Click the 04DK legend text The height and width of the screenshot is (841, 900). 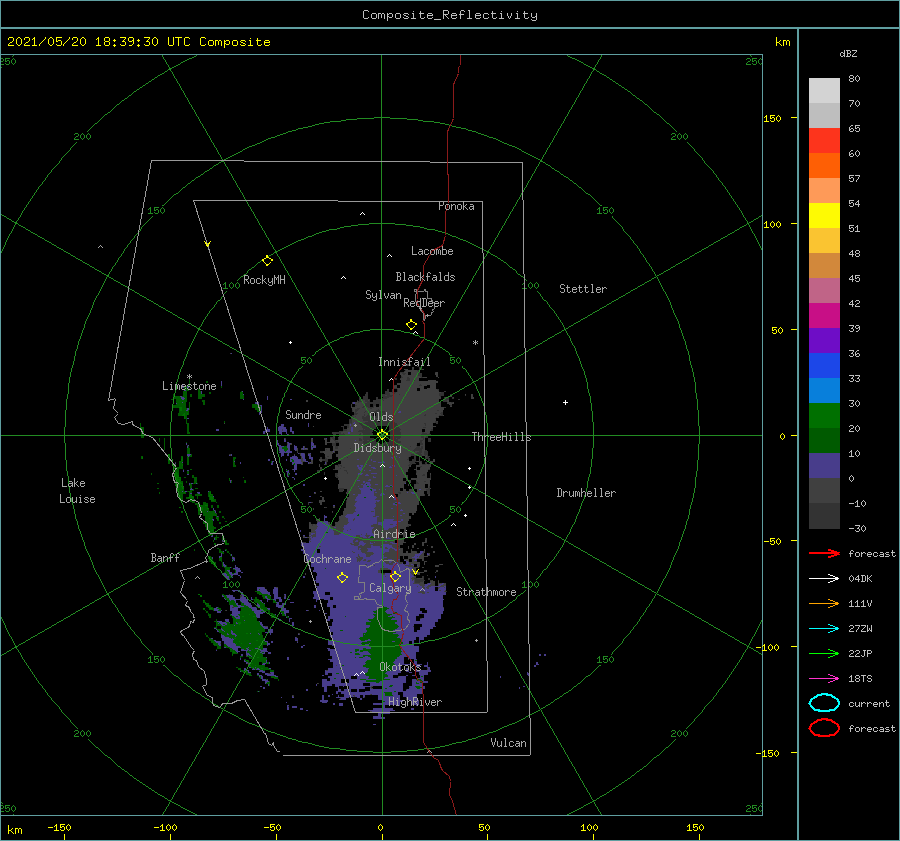(860, 578)
